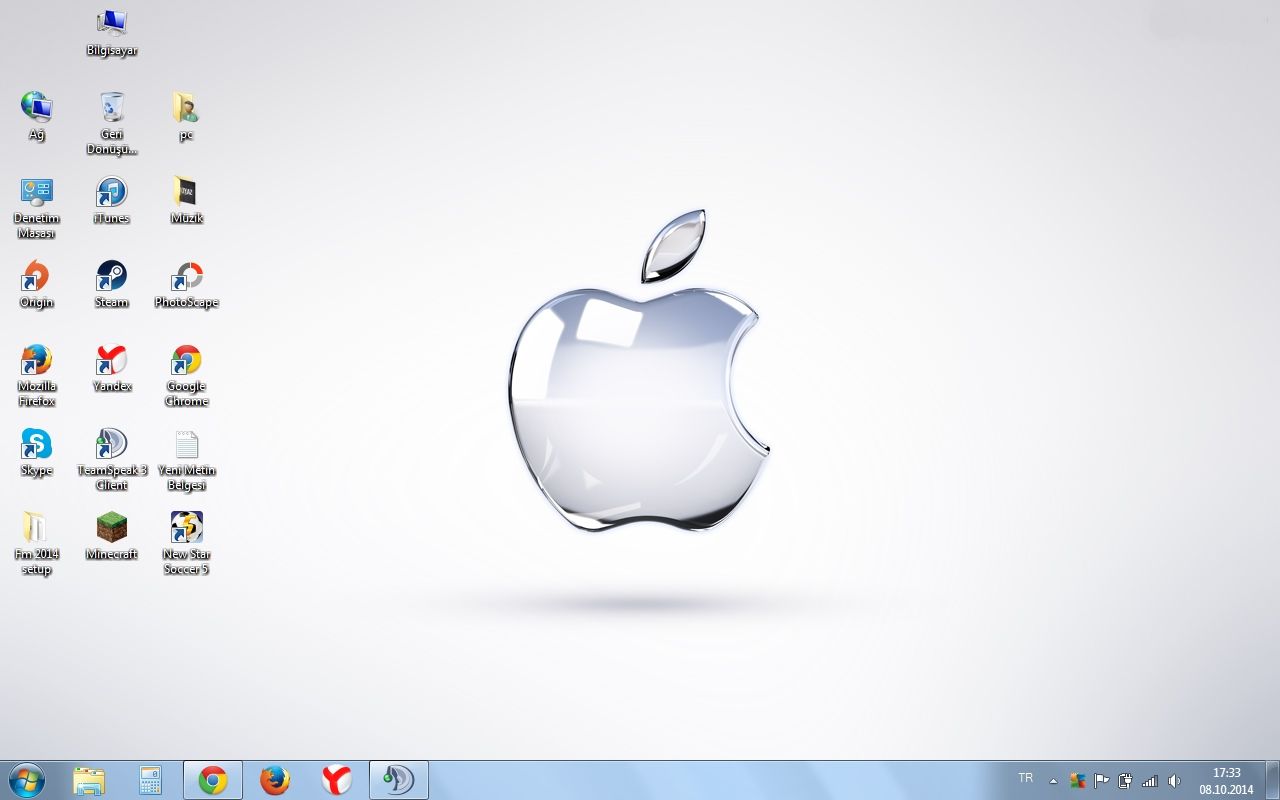Click the volume speaker tray icon
The width and height of the screenshot is (1280, 800).
pyautogui.click(x=1174, y=781)
